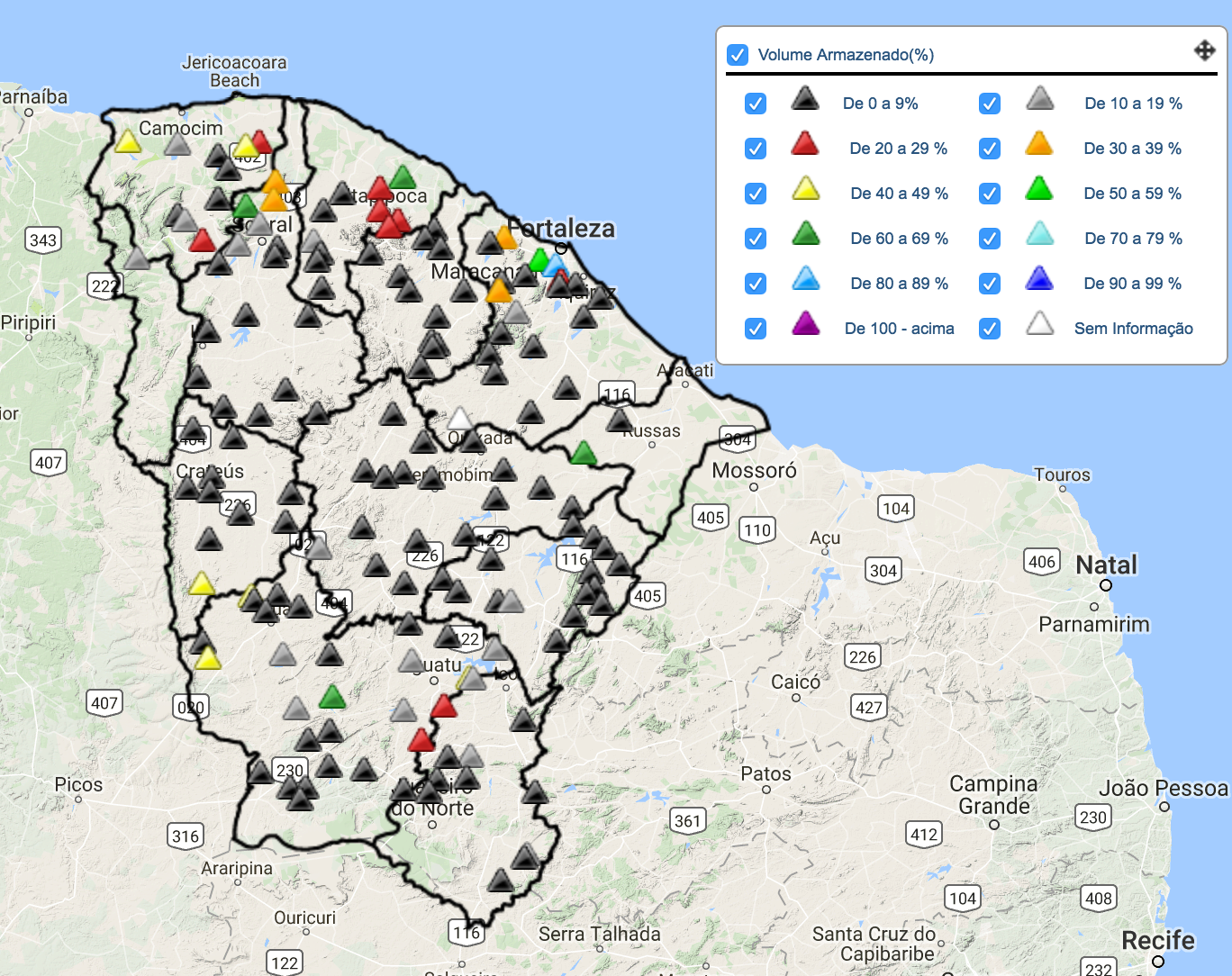Click the light blue reservoir marker near Fortaleza
This screenshot has width=1232, height=976.
click(x=555, y=266)
